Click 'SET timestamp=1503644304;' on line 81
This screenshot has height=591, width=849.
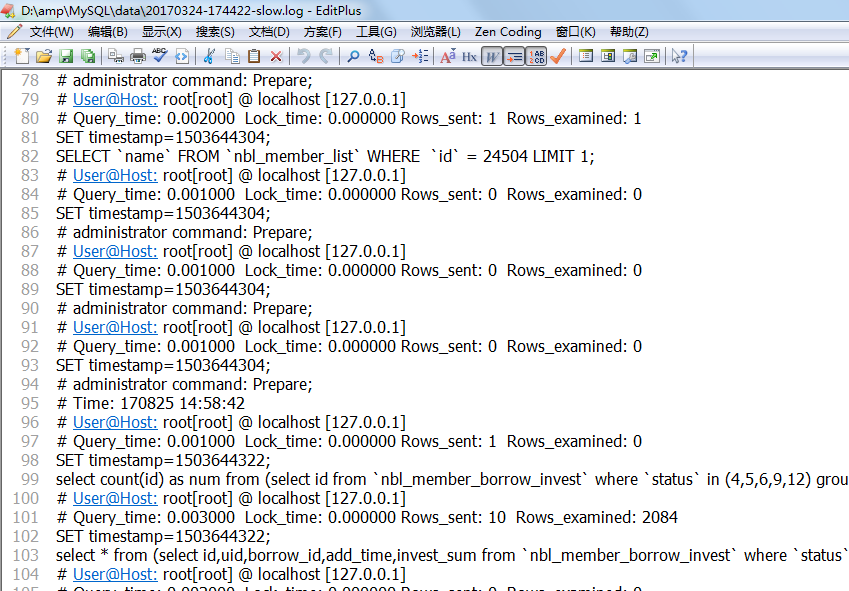pos(163,137)
